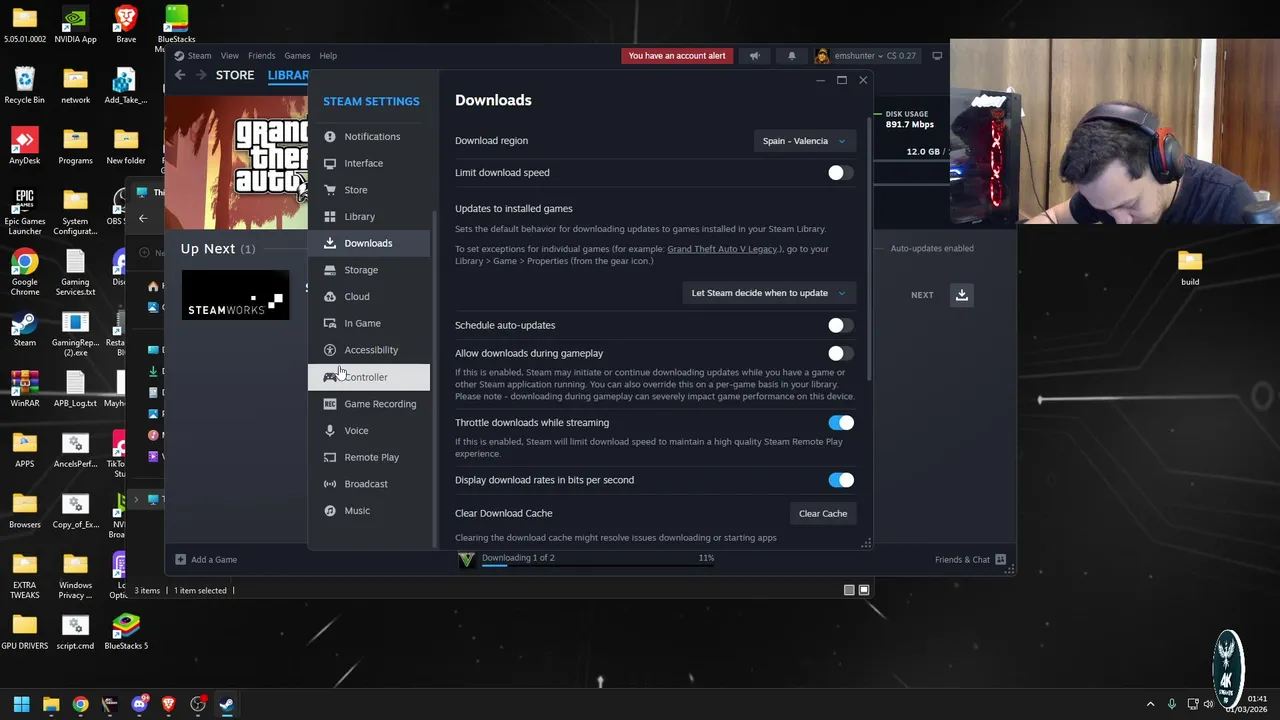Toggle Display download rates in bits

click(x=841, y=480)
